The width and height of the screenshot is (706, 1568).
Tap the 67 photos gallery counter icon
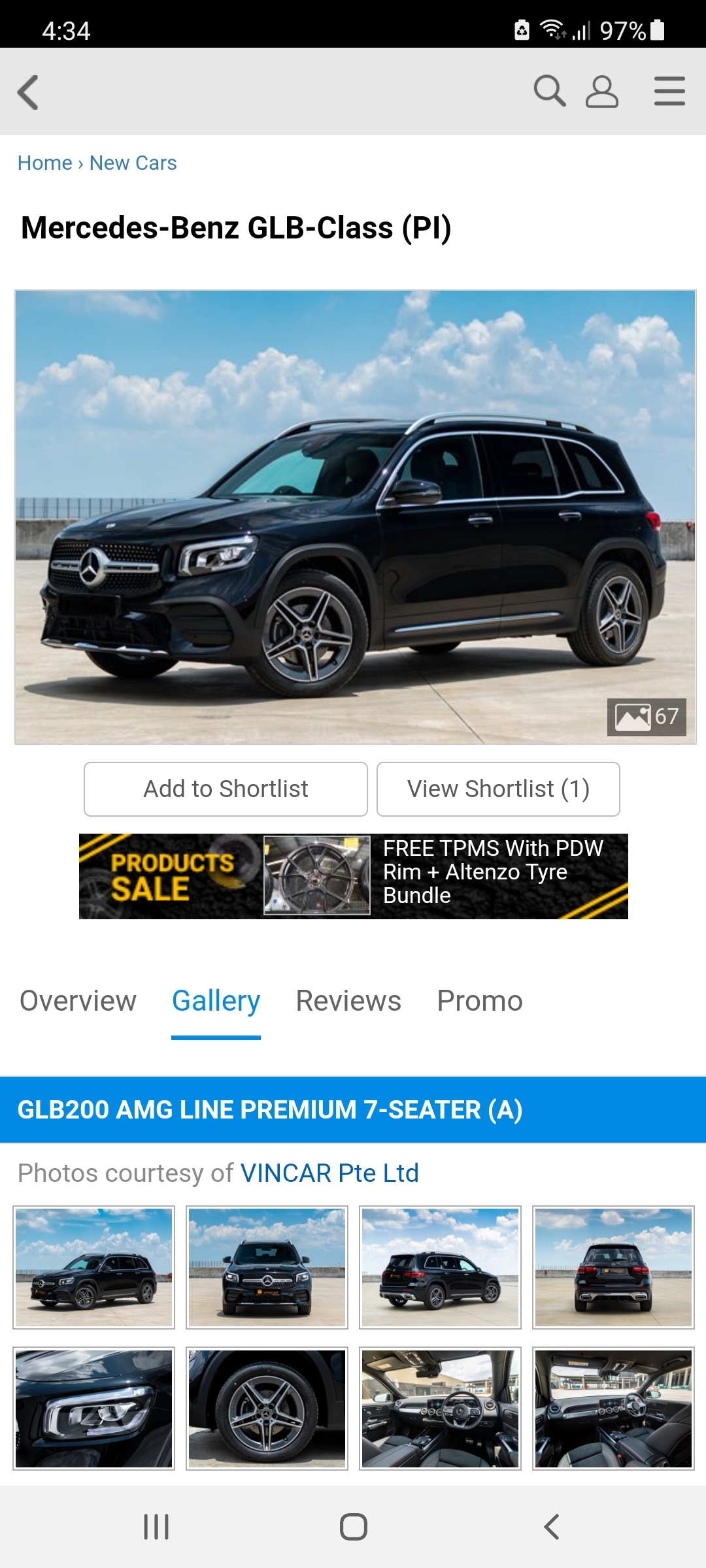647,717
